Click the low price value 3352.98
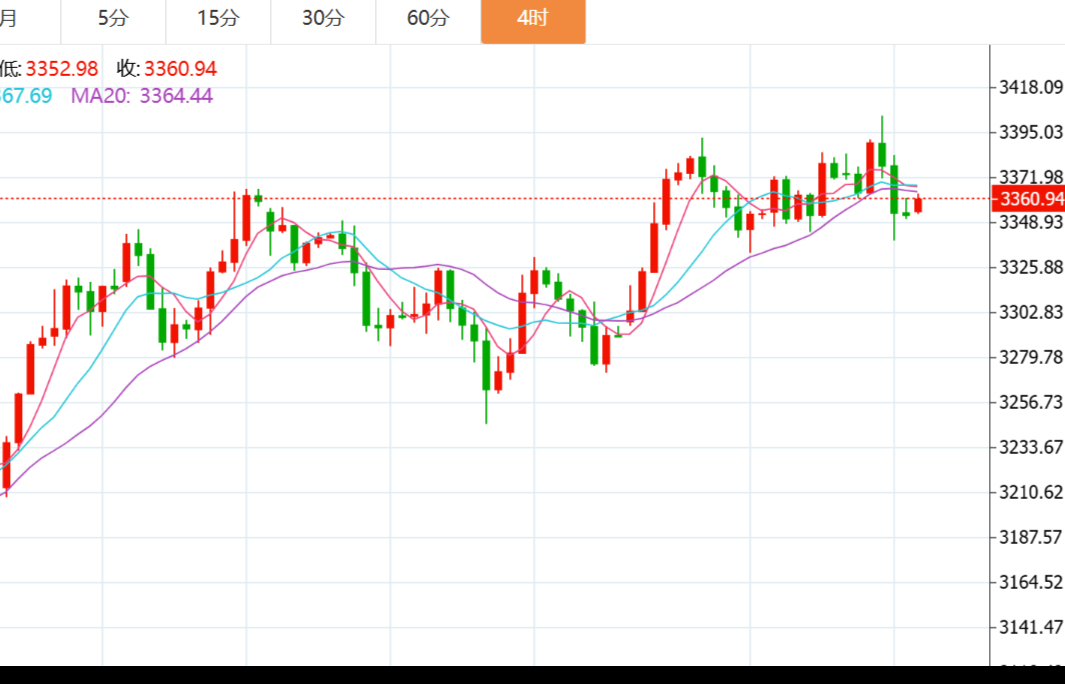The height and width of the screenshot is (684, 1065). pos(62,69)
